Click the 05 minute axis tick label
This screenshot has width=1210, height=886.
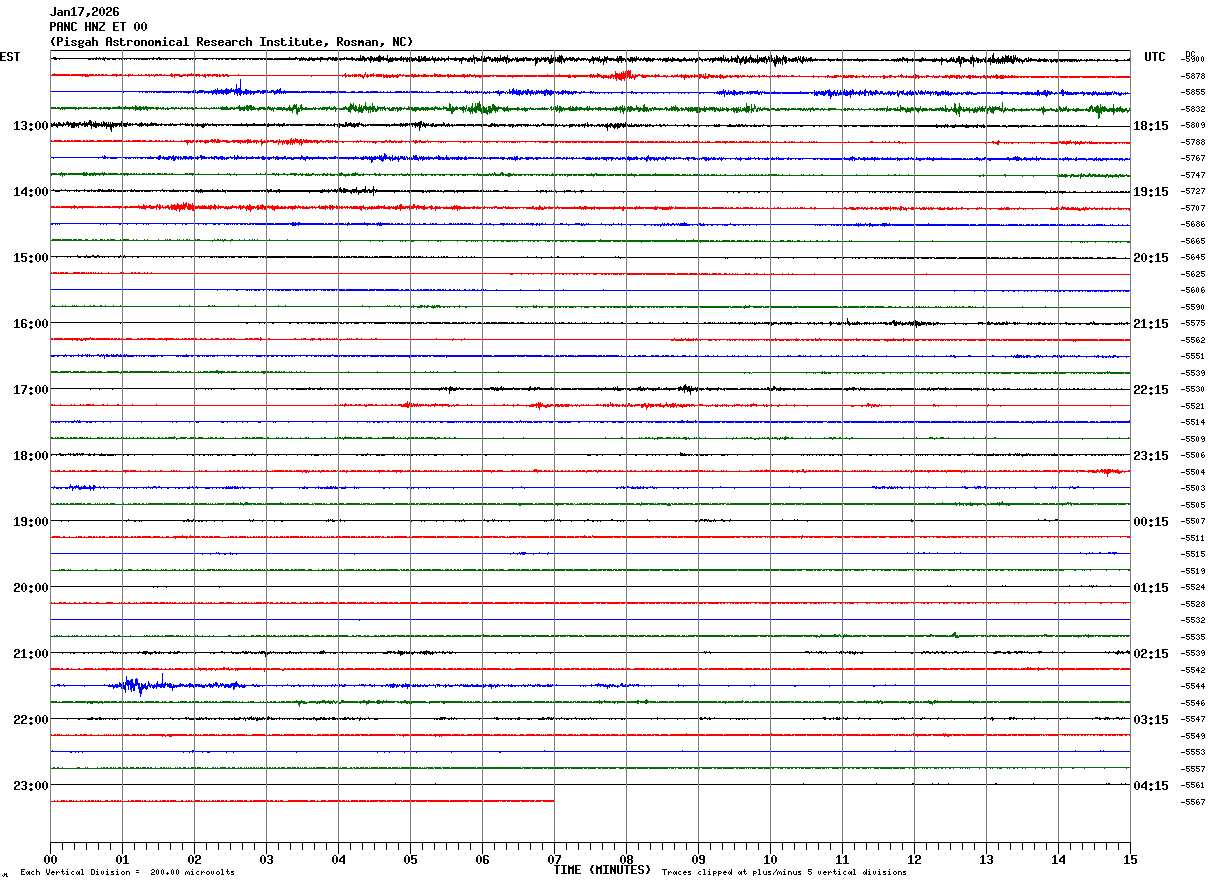coord(410,860)
